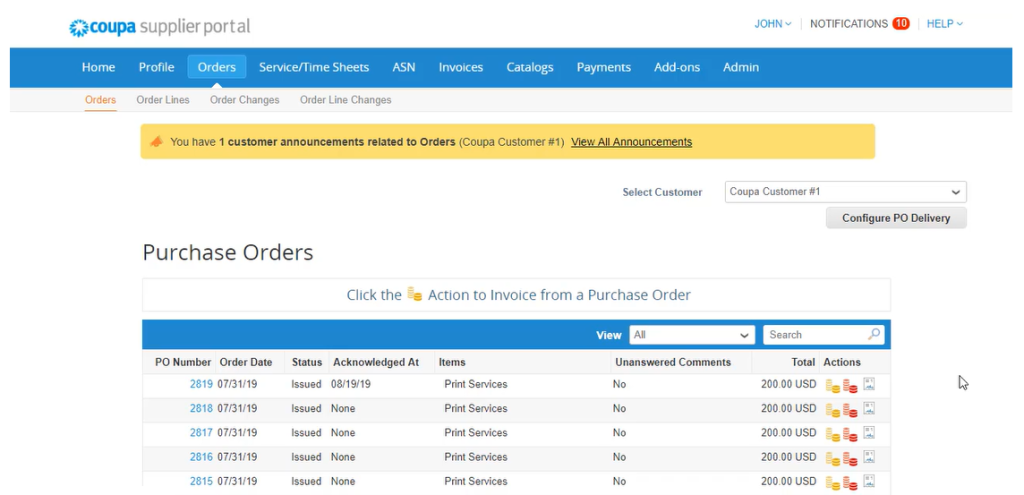Open print view icon for PO 2819
1024x495 pixels.
point(869,384)
